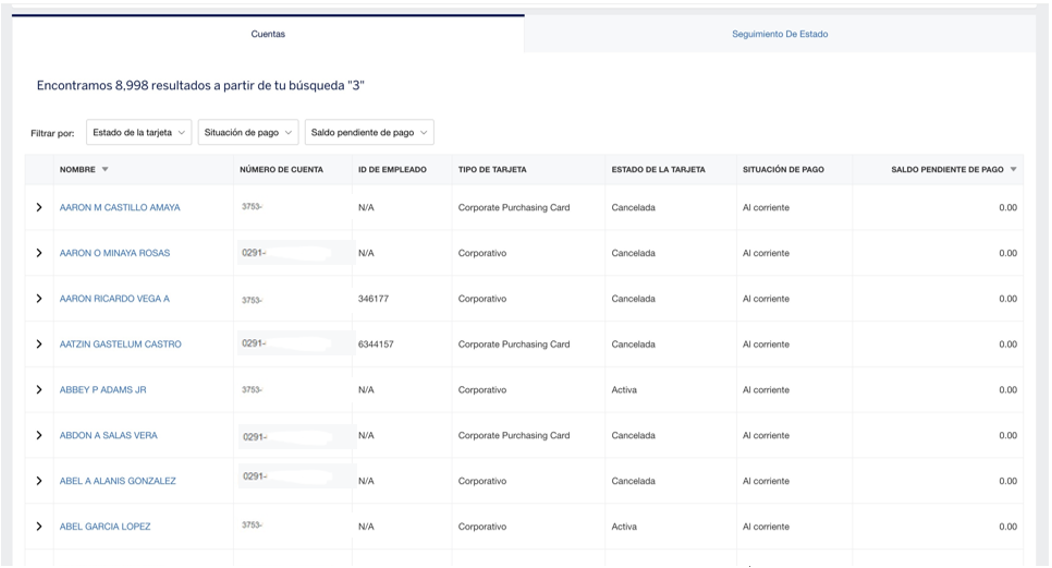Open AATZIN GASTELUM CASTRO account link
Screen dimensions: 1052x568
[120, 344]
